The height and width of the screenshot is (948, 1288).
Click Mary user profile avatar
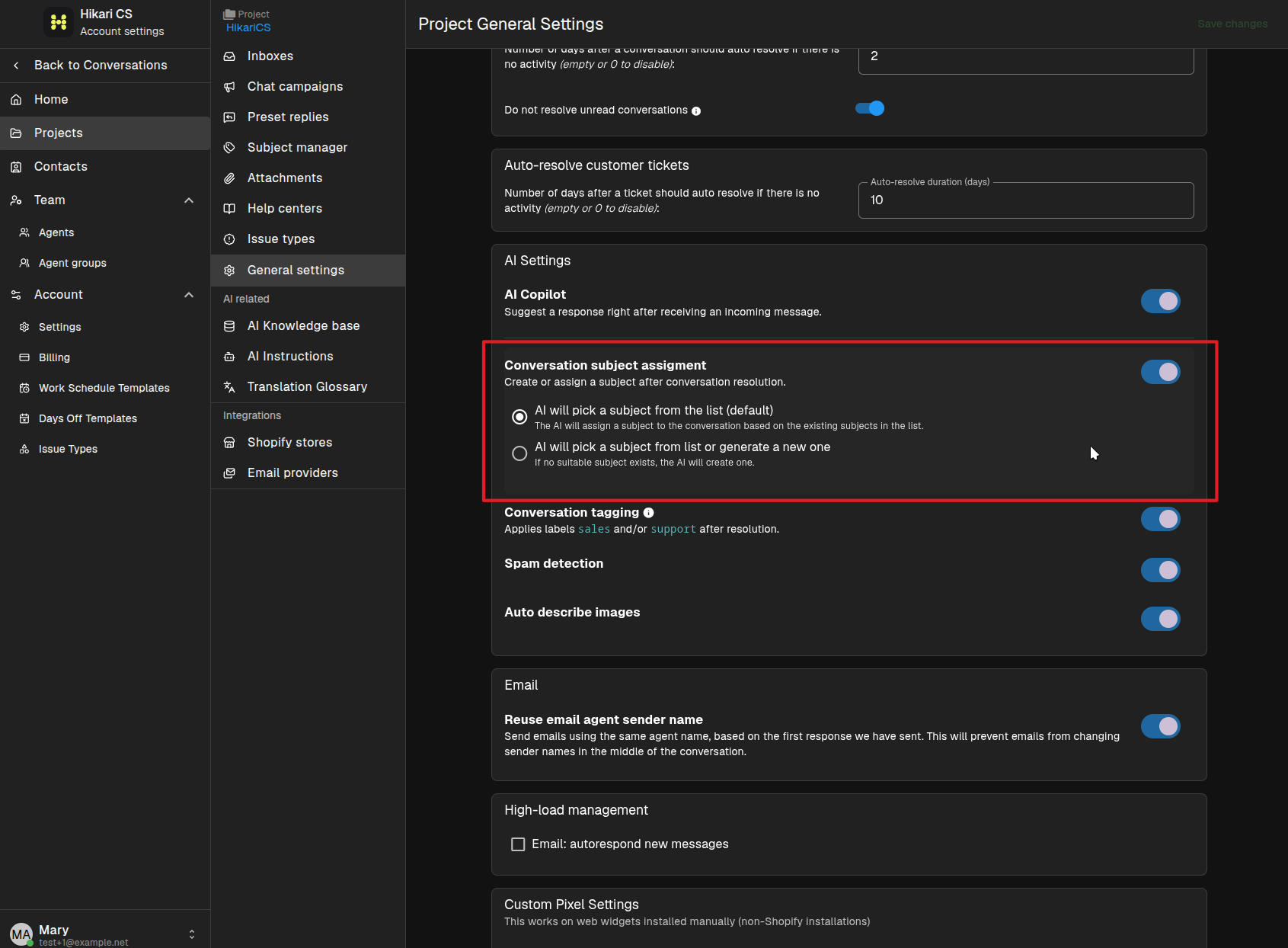click(21, 934)
